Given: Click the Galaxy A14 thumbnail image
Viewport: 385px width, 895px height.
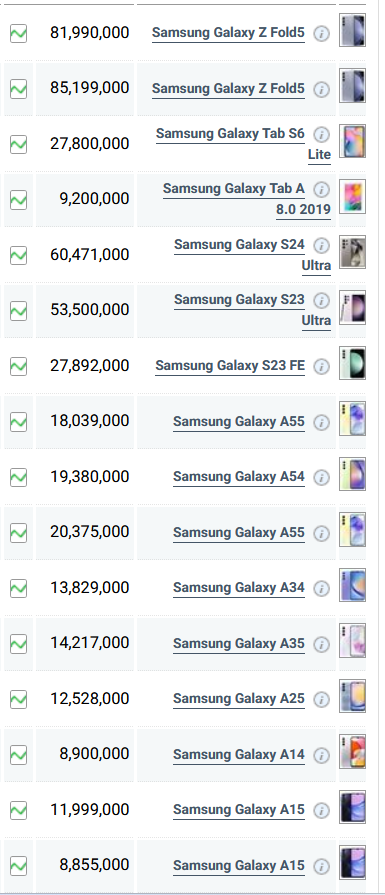Looking at the screenshot, I should (x=352, y=752).
